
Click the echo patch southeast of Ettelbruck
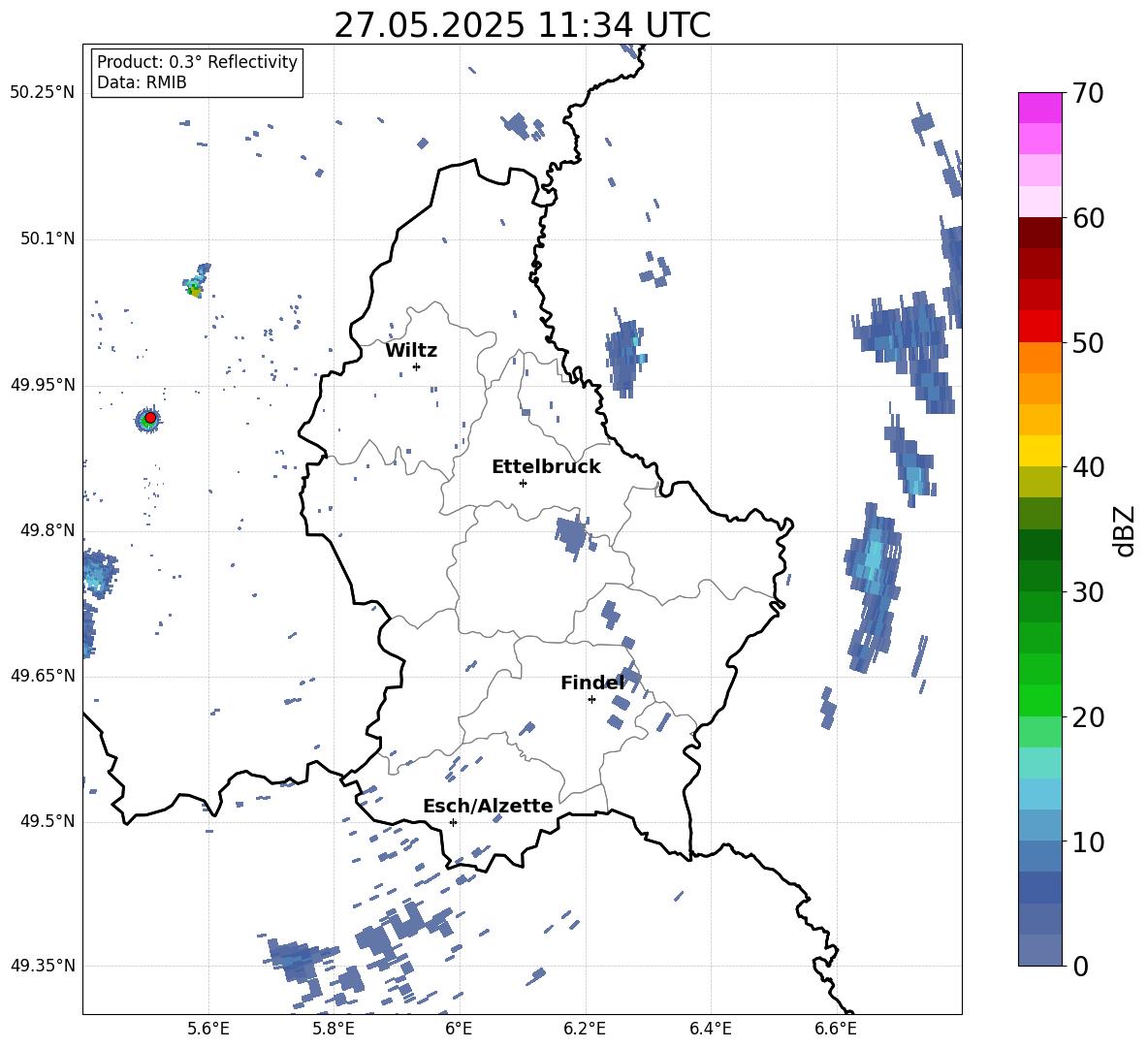pos(572,536)
